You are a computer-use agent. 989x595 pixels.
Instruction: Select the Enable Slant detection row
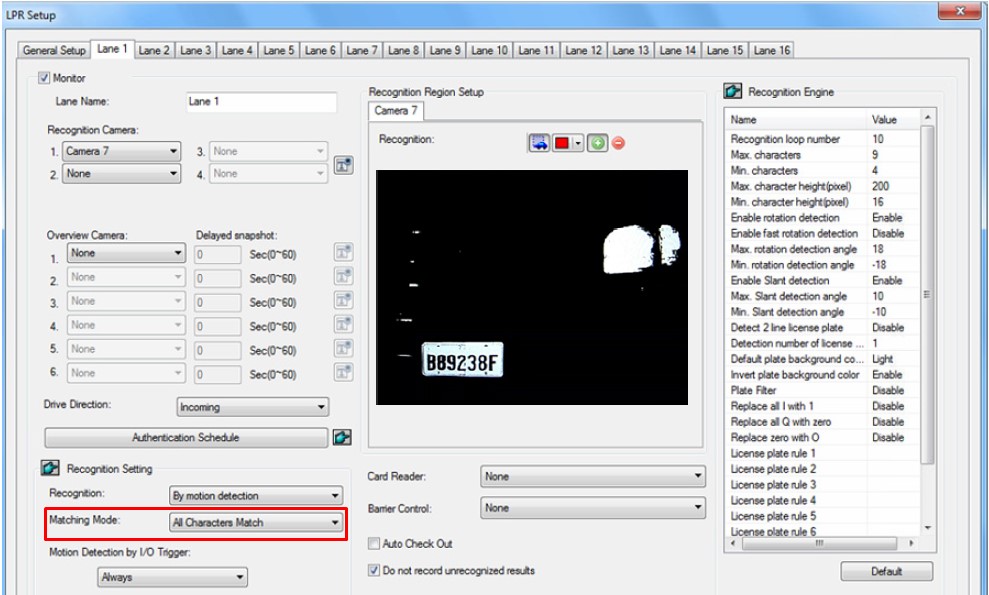pyautogui.click(x=824, y=280)
